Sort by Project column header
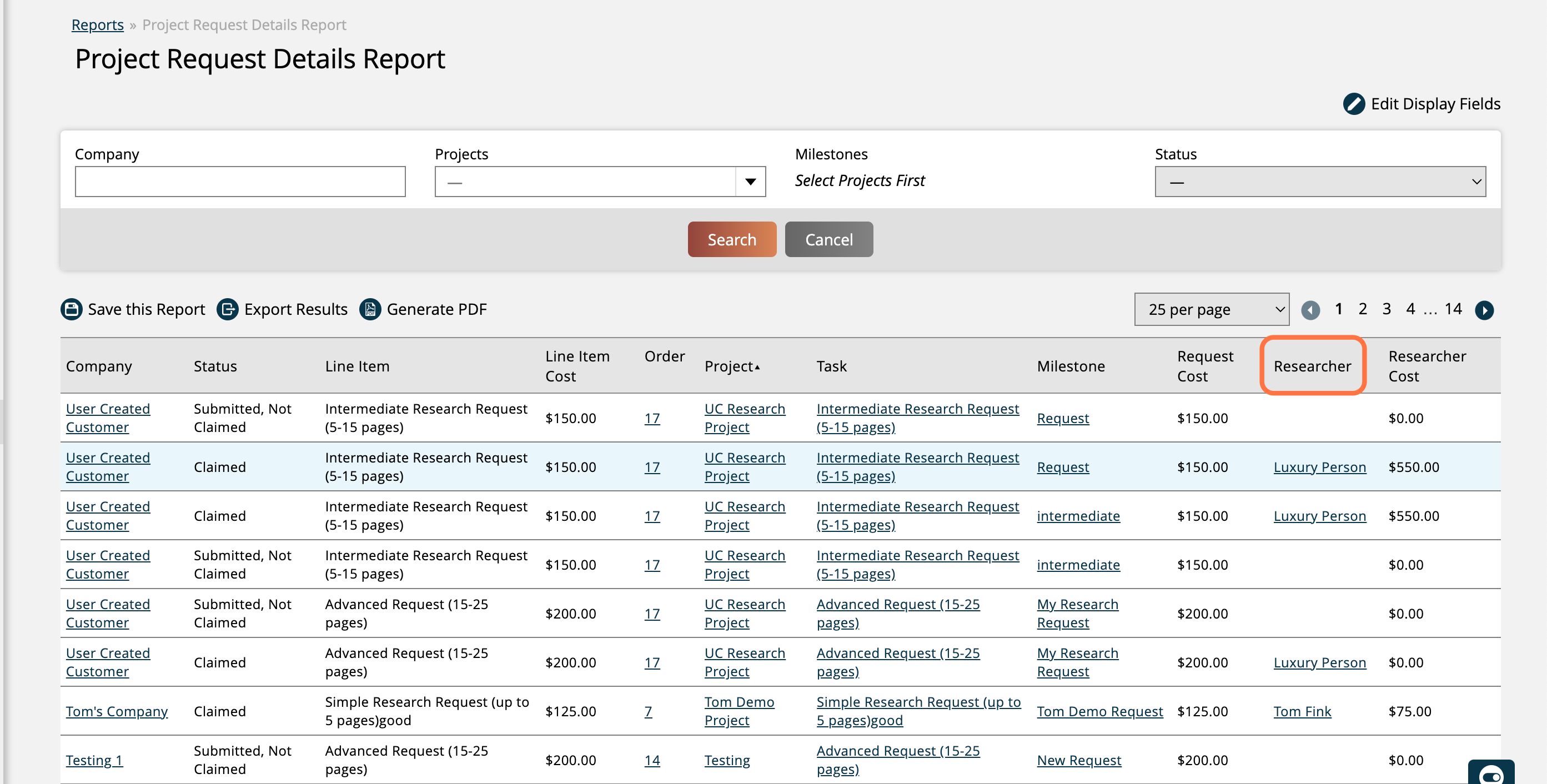 coord(729,366)
